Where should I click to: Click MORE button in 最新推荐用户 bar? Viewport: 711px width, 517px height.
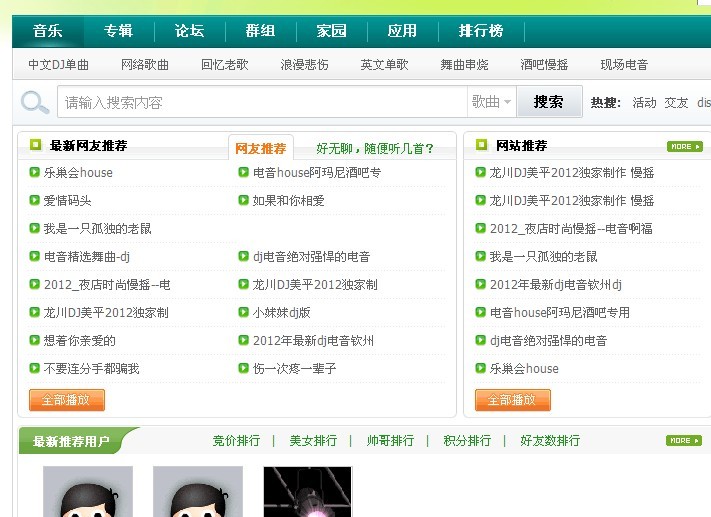click(x=684, y=440)
